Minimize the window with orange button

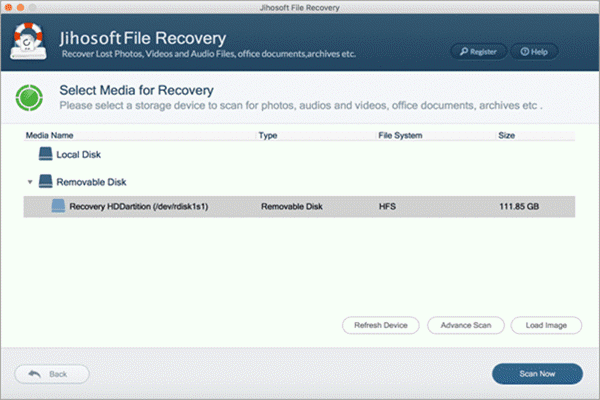point(21,7)
